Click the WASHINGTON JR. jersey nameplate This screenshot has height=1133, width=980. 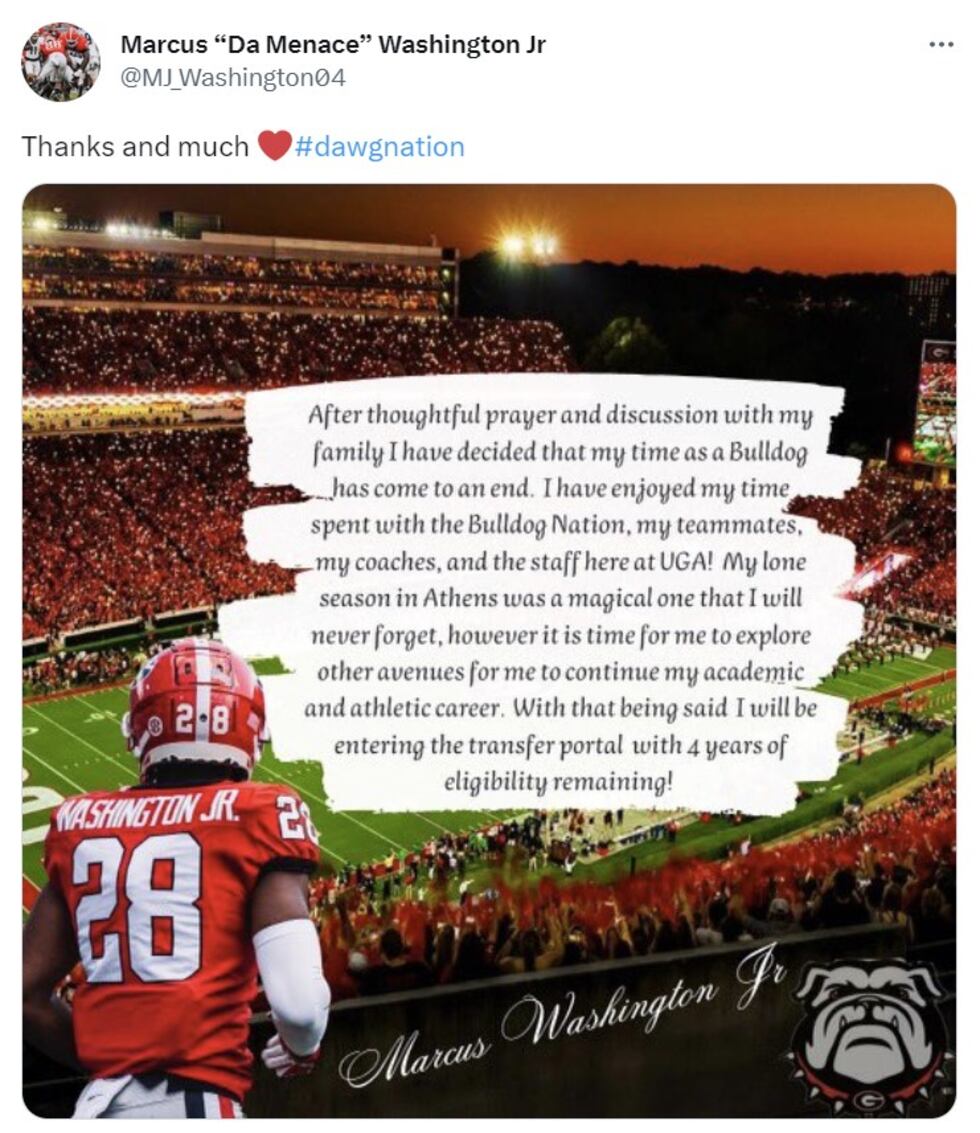point(145,808)
